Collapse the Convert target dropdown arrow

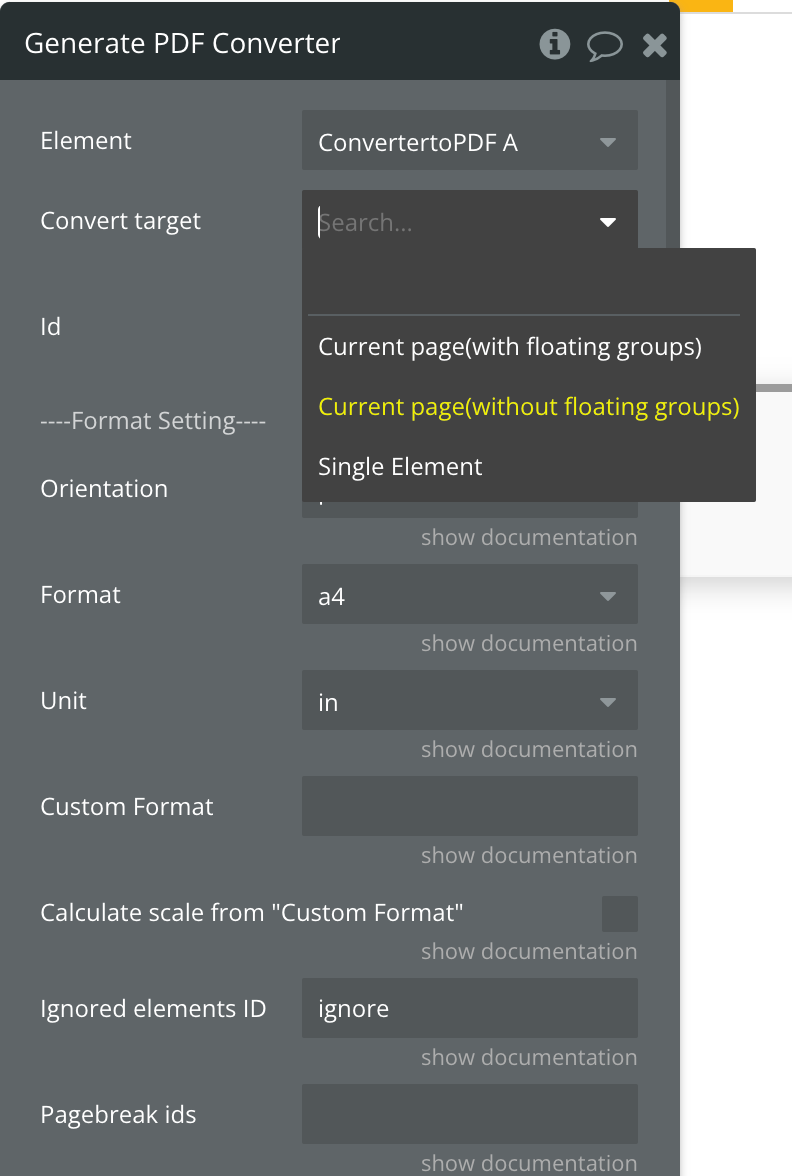608,222
